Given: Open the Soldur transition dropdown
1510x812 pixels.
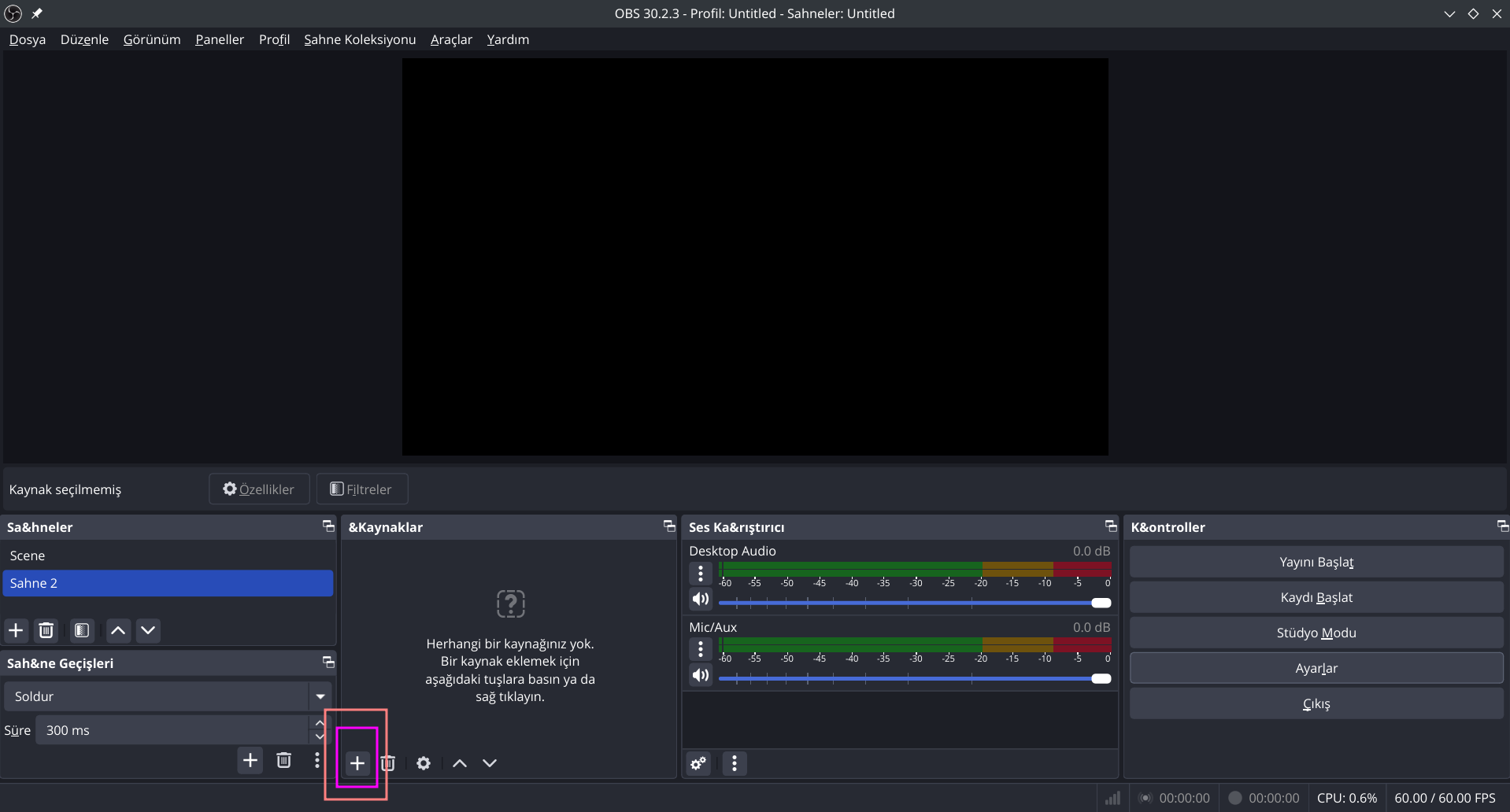Looking at the screenshot, I should coord(320,696).
